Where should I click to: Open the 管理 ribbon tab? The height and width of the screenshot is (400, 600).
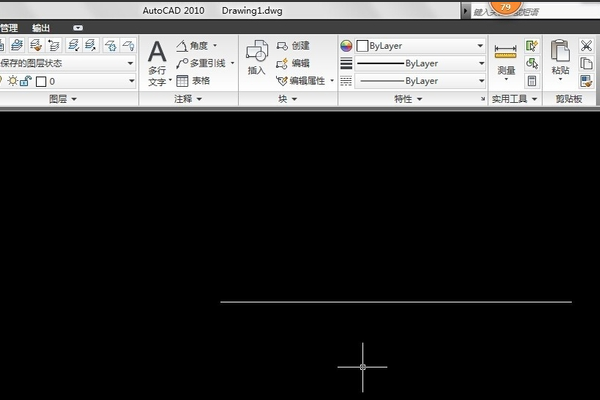coord(9,28)
